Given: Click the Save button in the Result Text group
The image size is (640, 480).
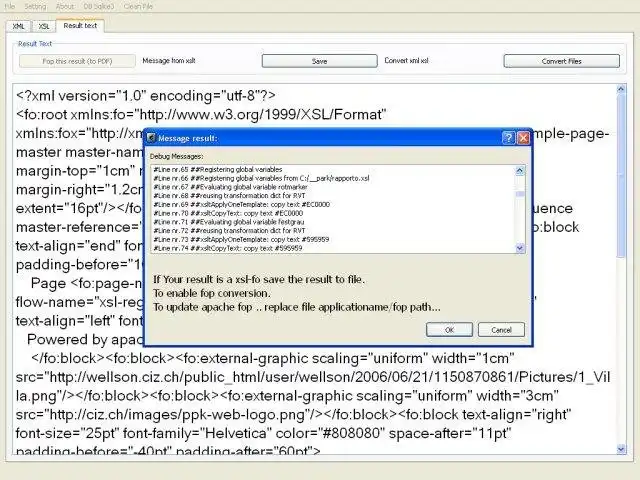Looking at the screenshot, I should tap(320, 61).
